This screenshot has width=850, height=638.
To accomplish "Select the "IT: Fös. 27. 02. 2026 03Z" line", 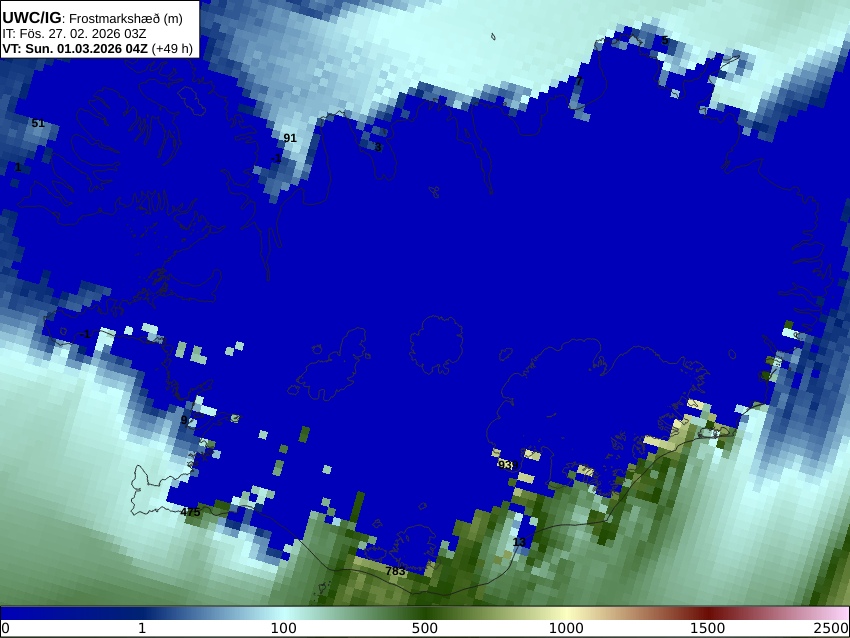I will click(74, 34).
